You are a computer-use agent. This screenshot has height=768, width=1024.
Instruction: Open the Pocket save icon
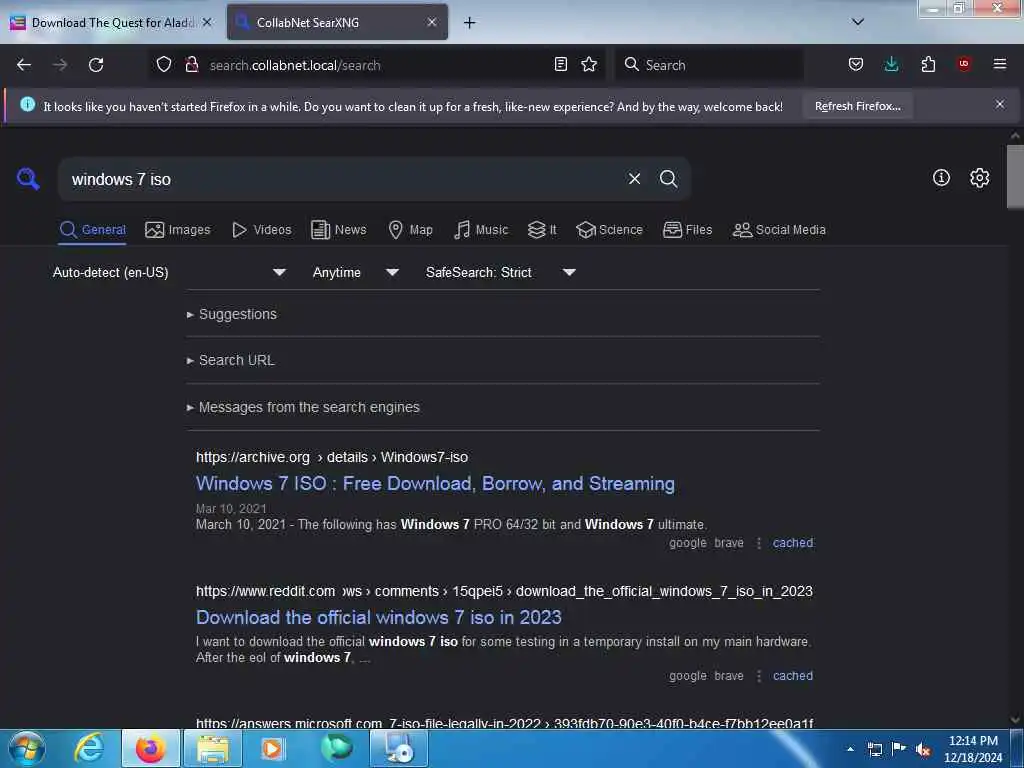tap(856, 64)
